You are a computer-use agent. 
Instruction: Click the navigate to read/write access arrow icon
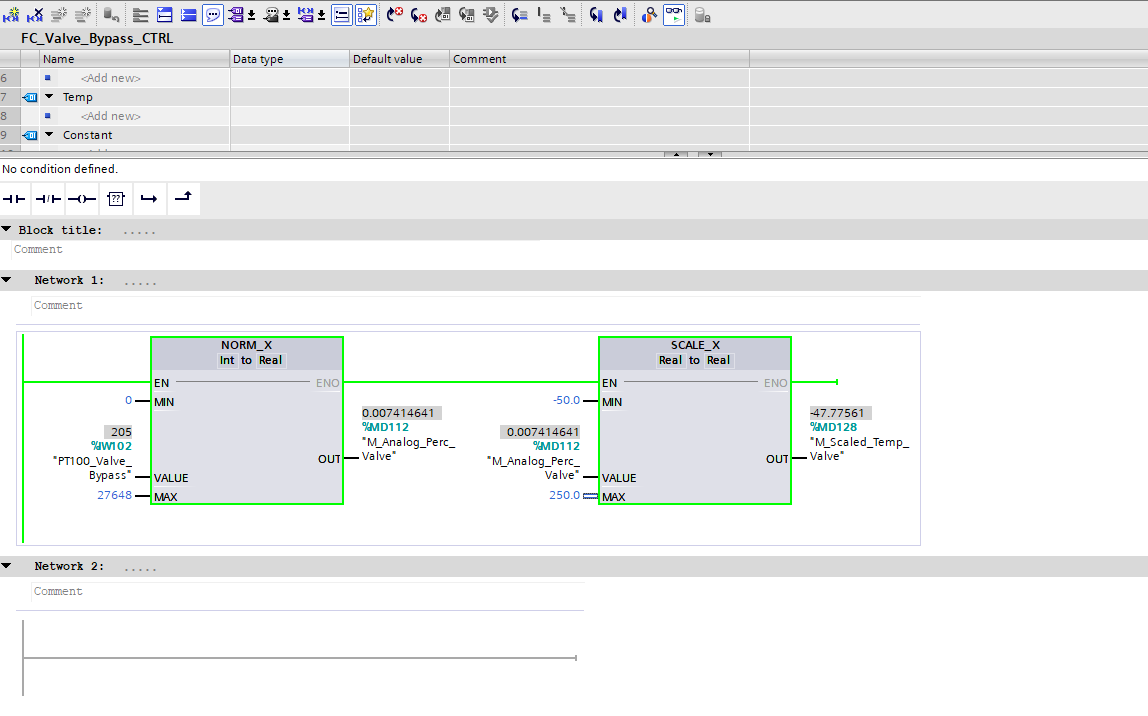520,15
